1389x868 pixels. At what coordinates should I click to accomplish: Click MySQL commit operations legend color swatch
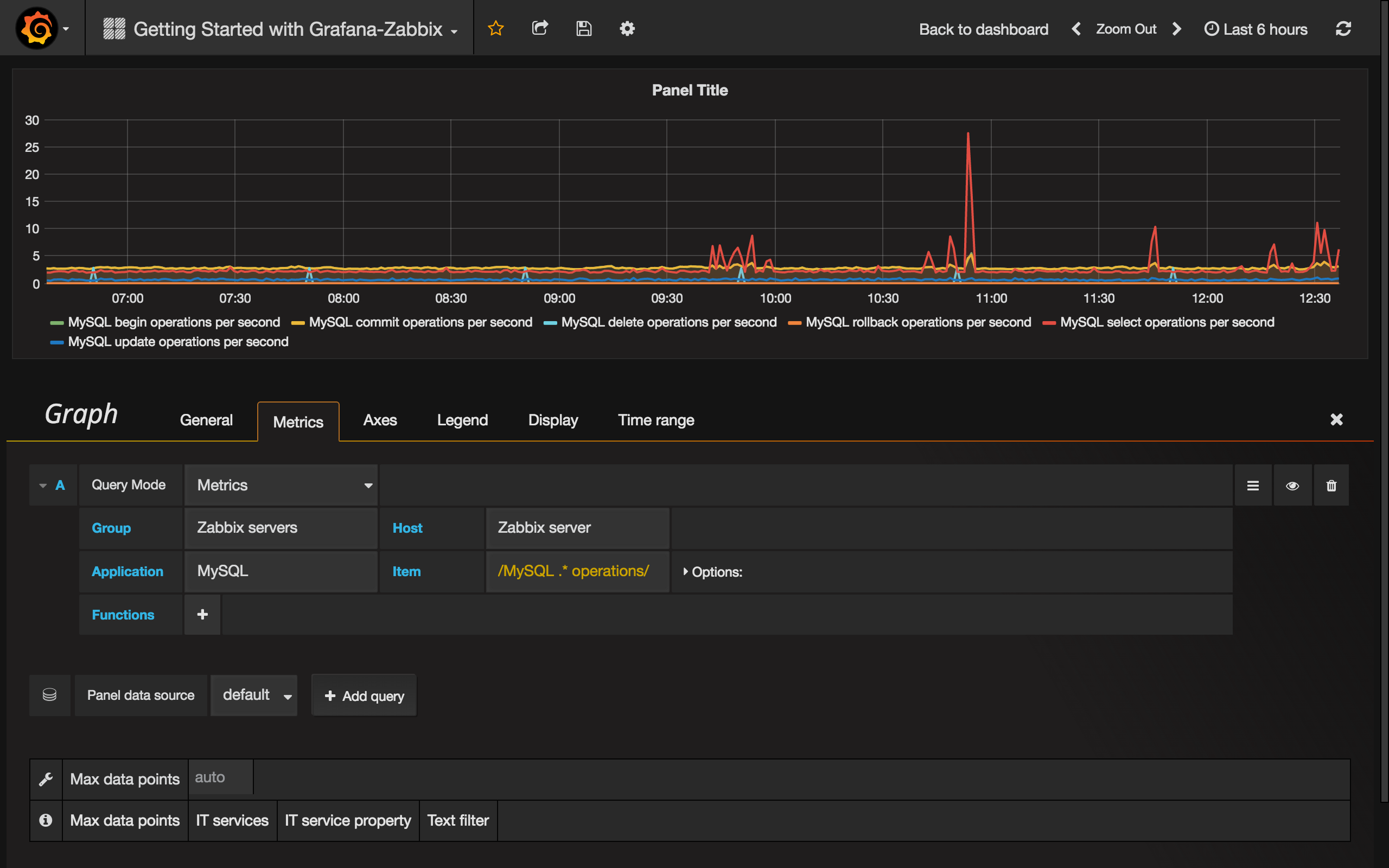point(297,323)
